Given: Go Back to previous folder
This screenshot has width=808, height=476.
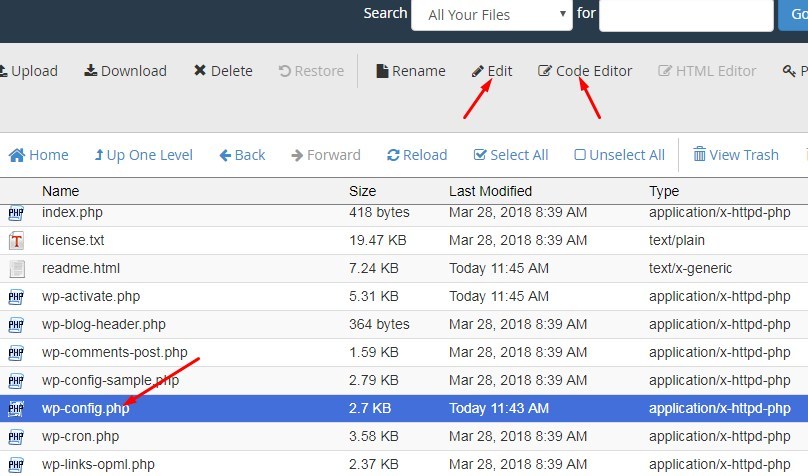Looking at the screenshot, I should pos(242,155).
